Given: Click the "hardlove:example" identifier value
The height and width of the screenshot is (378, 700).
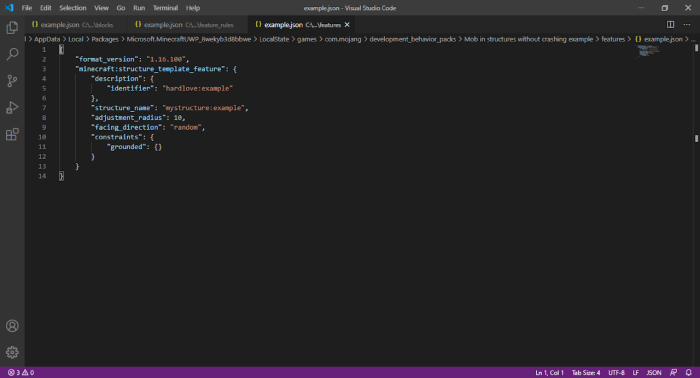Looking at the screenshot, I should (197, 88).
